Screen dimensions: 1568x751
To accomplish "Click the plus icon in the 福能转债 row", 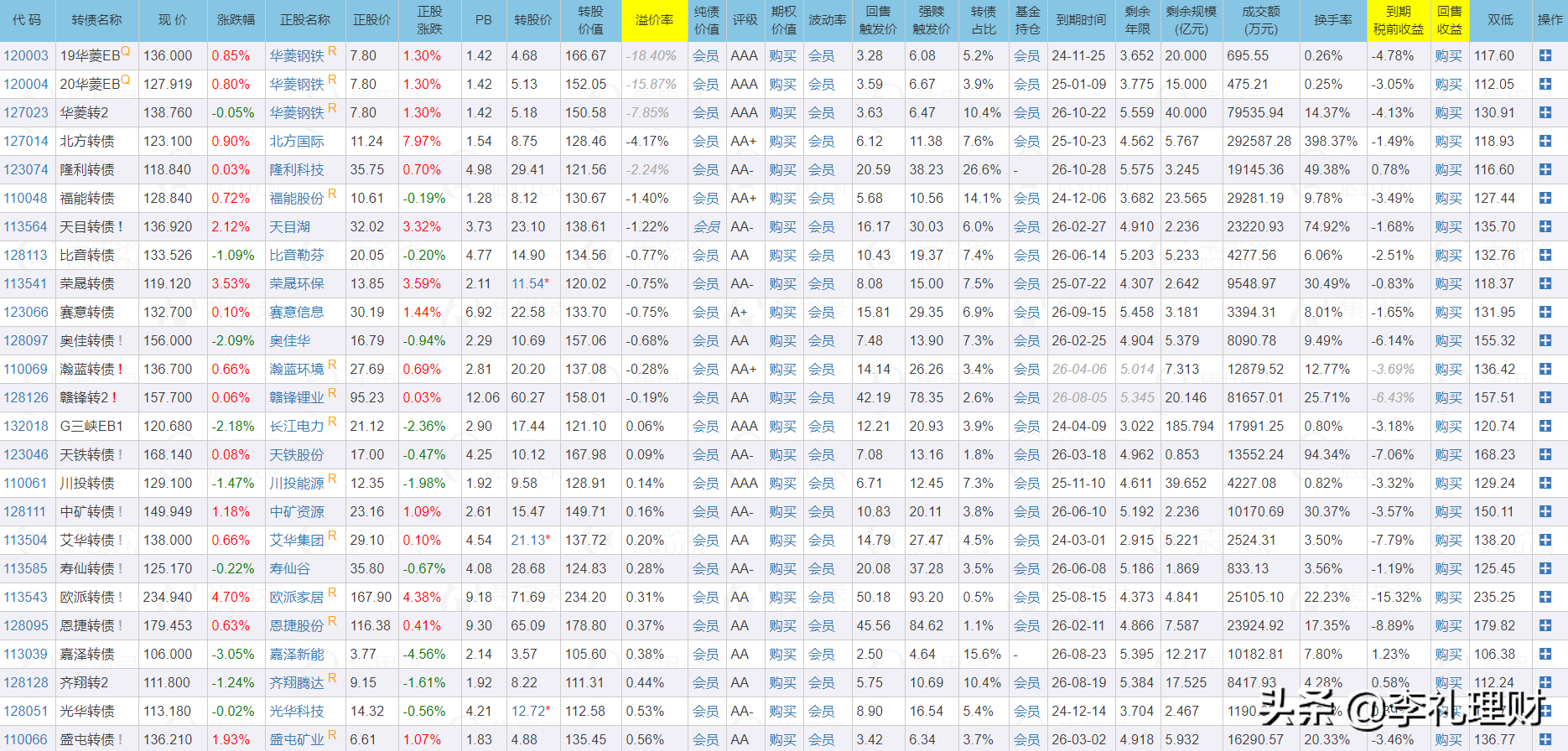I will click(x=1545, y=199).
